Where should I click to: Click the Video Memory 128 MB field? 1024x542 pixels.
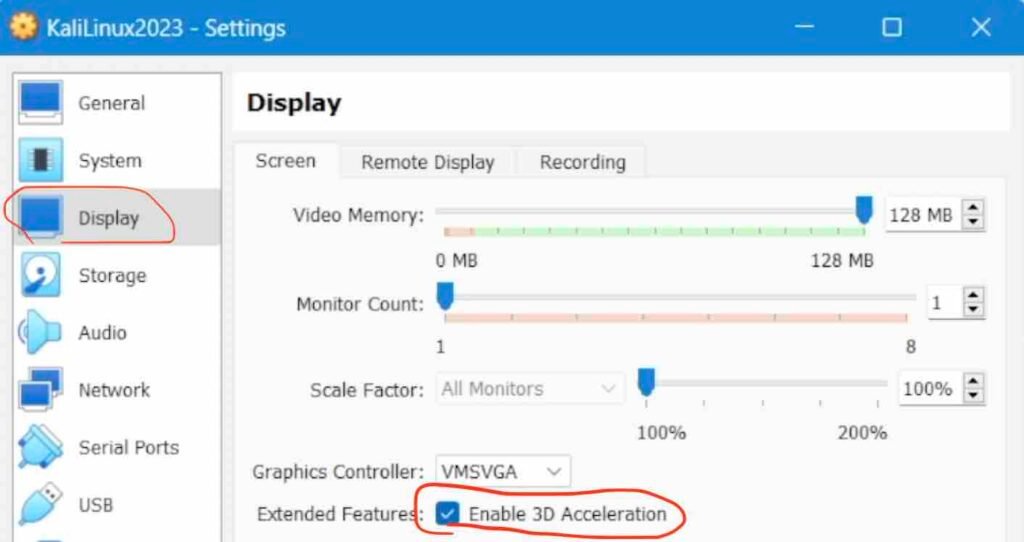click(920, 214)
